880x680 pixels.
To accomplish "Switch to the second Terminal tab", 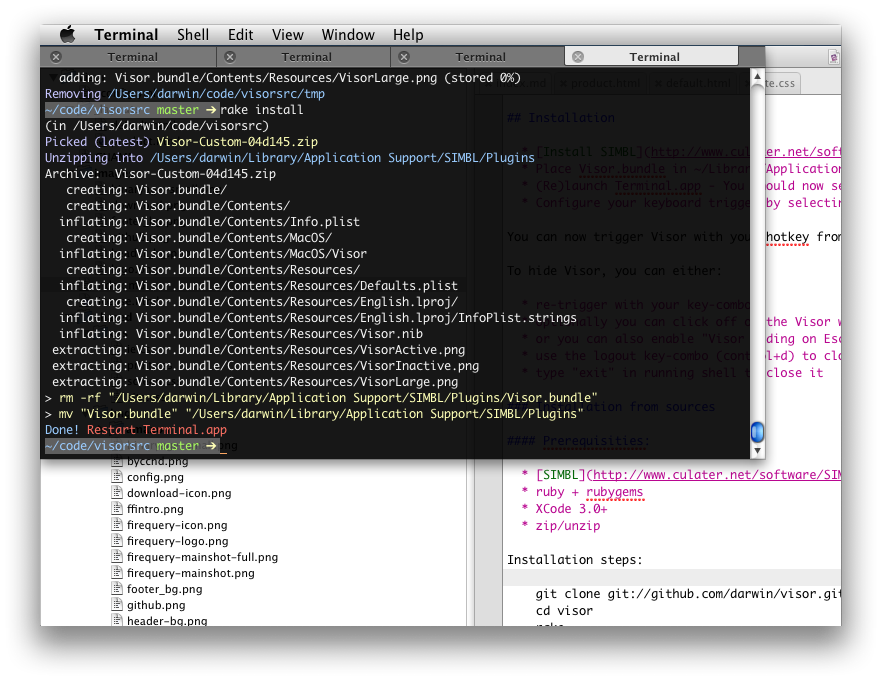I will [306, 57].
